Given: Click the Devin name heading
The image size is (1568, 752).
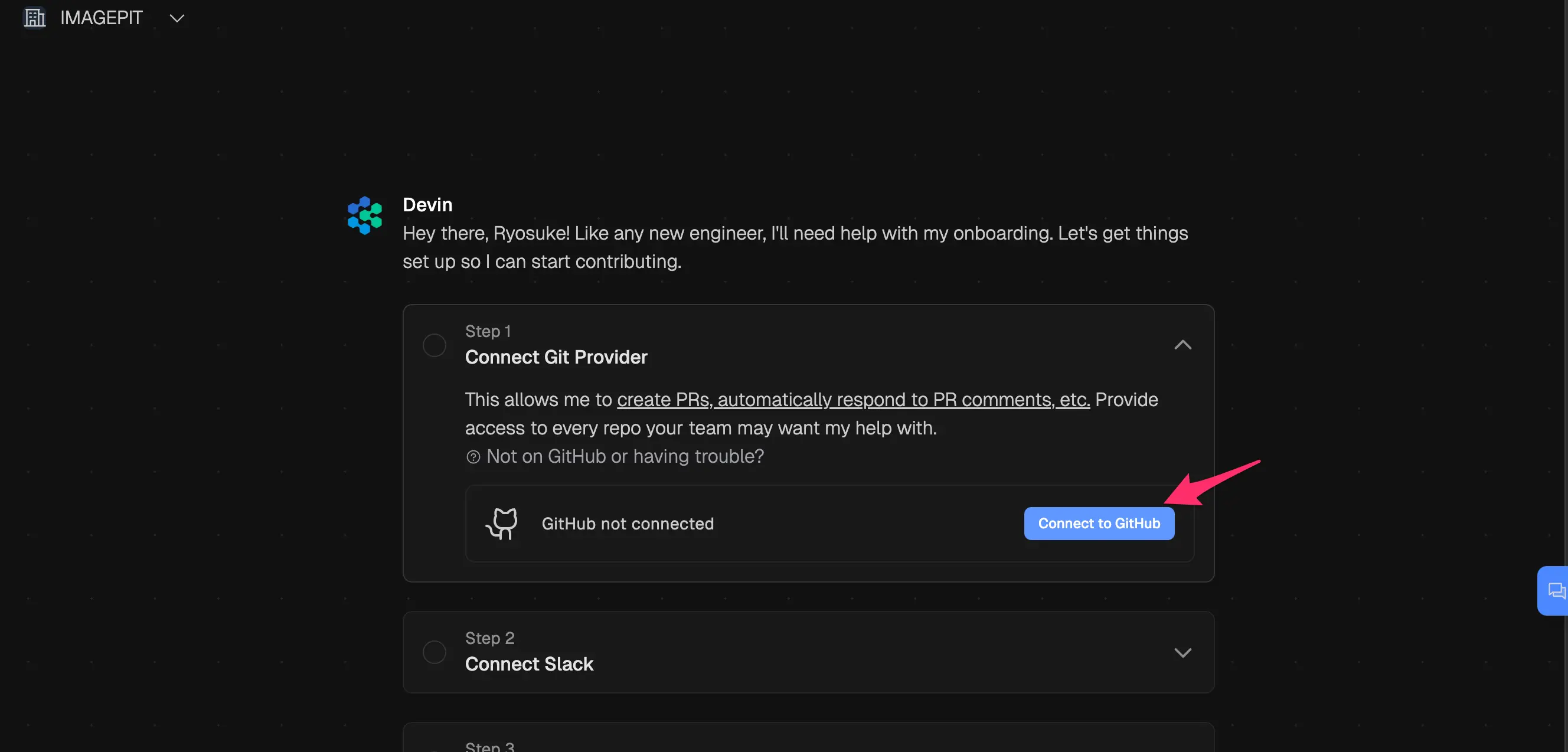Looking at the screenshot, I should pyautogui.click(x=427, y=205).
